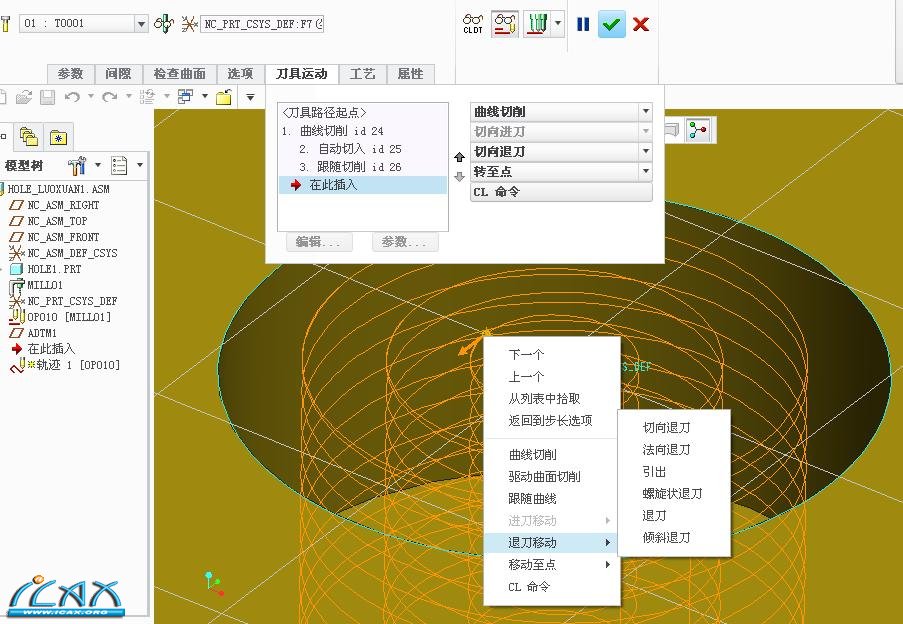Screen dimensions: 903x624
Task: Select the 刀具运动 tab
Action: click(x=302, y=74)
